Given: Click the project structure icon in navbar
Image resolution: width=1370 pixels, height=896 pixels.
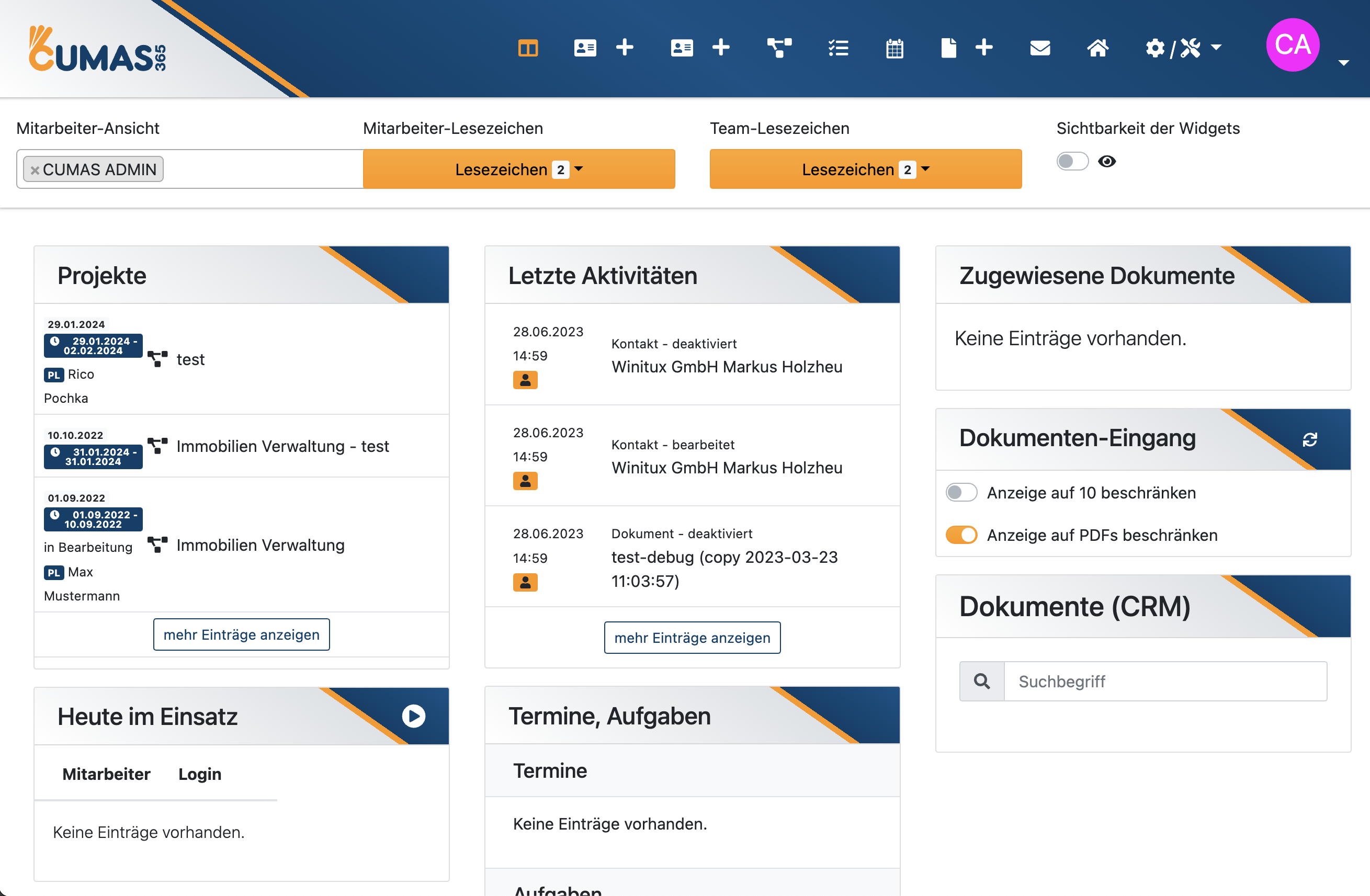Looking at the screenshot, I should [x=779, y=48].
